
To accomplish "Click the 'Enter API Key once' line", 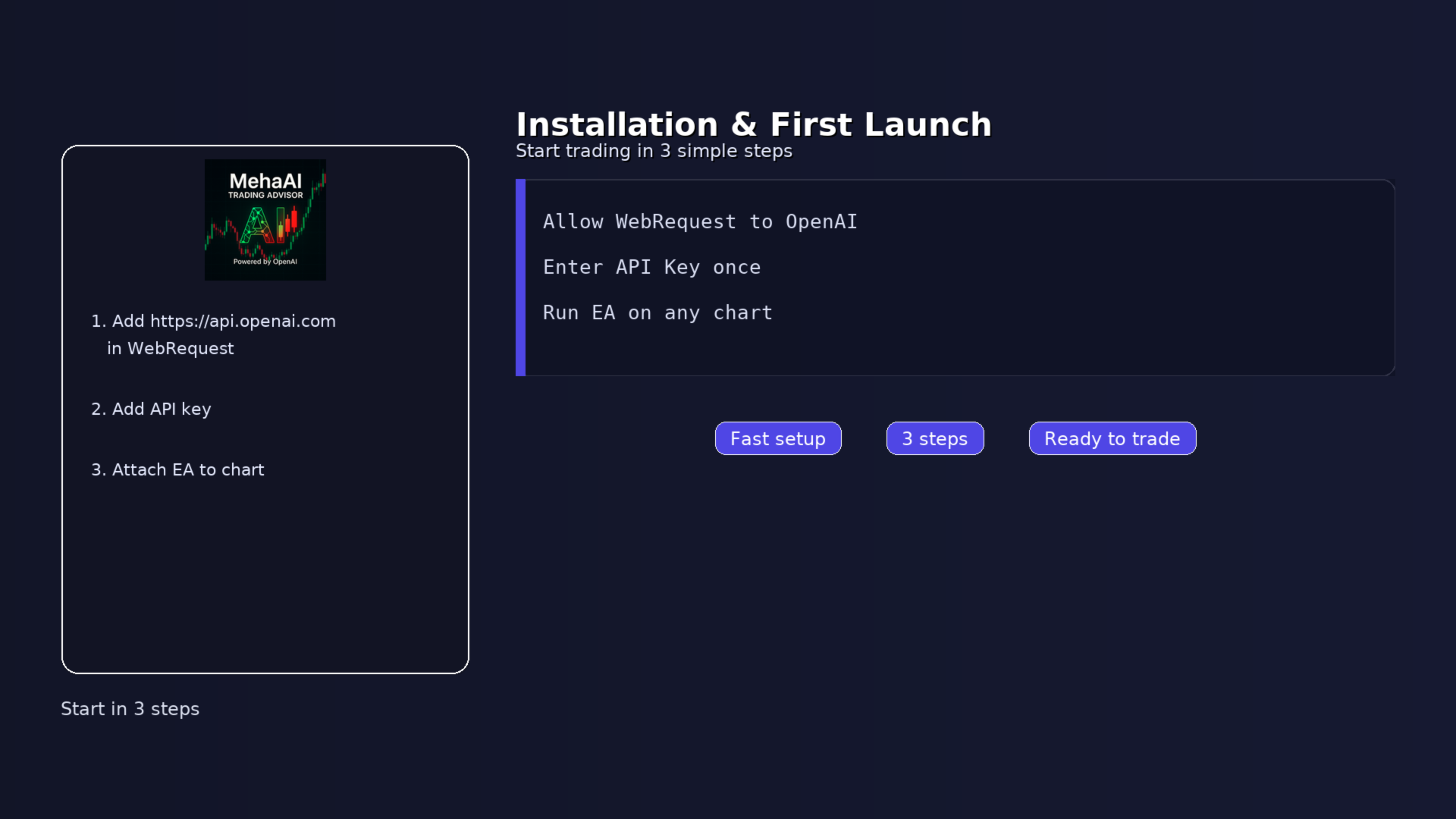I will (x=651, y=267).
